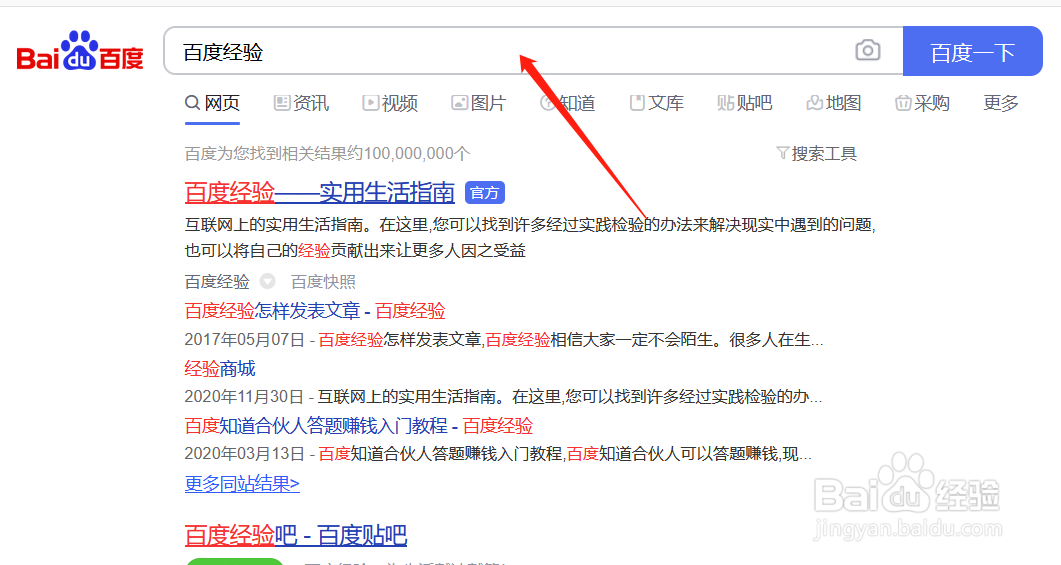Click the map icon beside 地图
Screen dimensions: 1061x565
[814, 103]
